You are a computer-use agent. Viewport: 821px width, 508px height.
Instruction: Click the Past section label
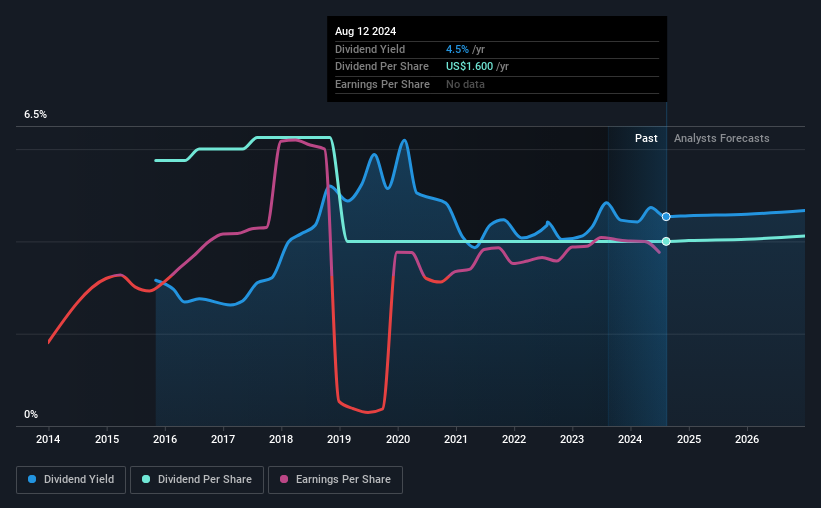click(x=646, y=138)
